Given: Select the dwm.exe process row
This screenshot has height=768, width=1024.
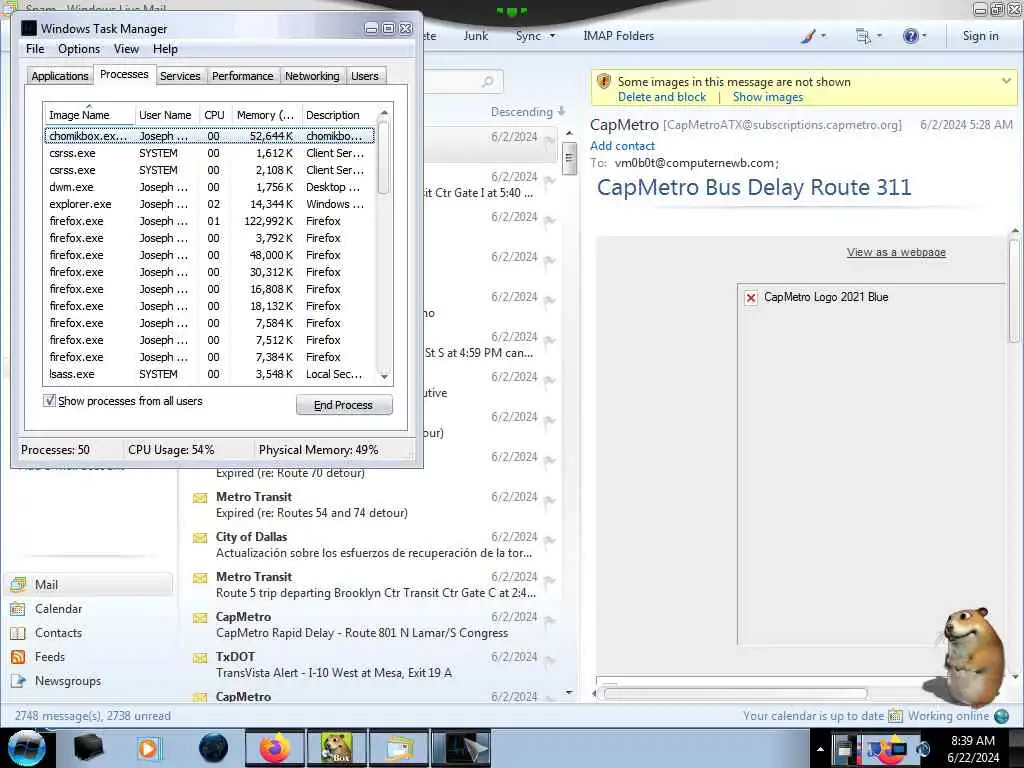Looking at the screenshot, I should coord(209,187).
